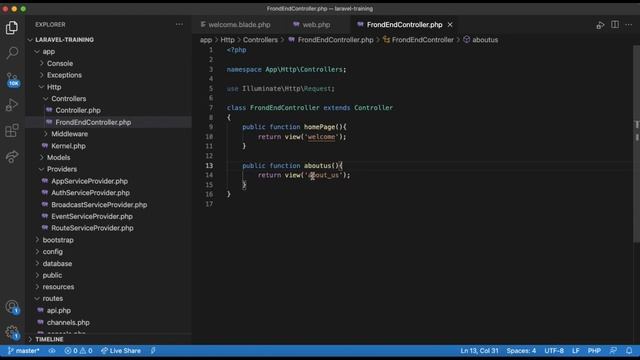Open the Manage gear icon
Viewport: 640px width, 360px height.
12,333
